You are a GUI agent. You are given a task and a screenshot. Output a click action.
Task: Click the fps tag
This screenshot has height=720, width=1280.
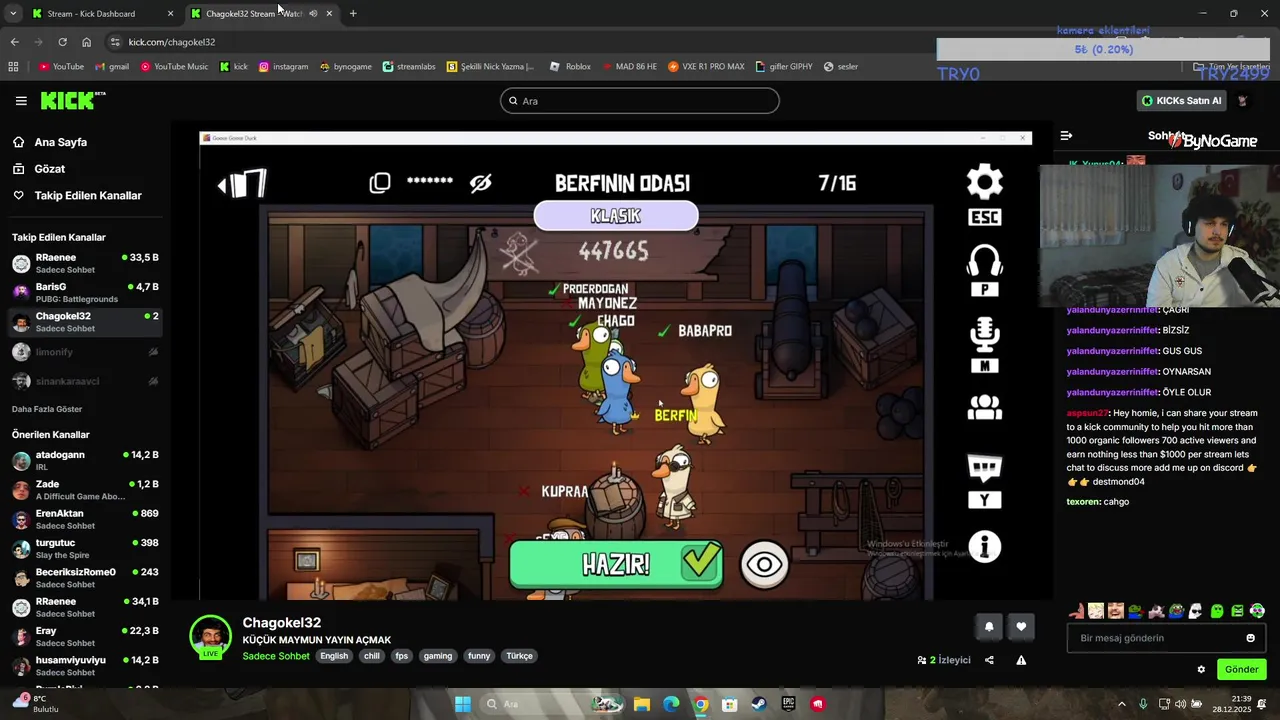click(401, 656)
